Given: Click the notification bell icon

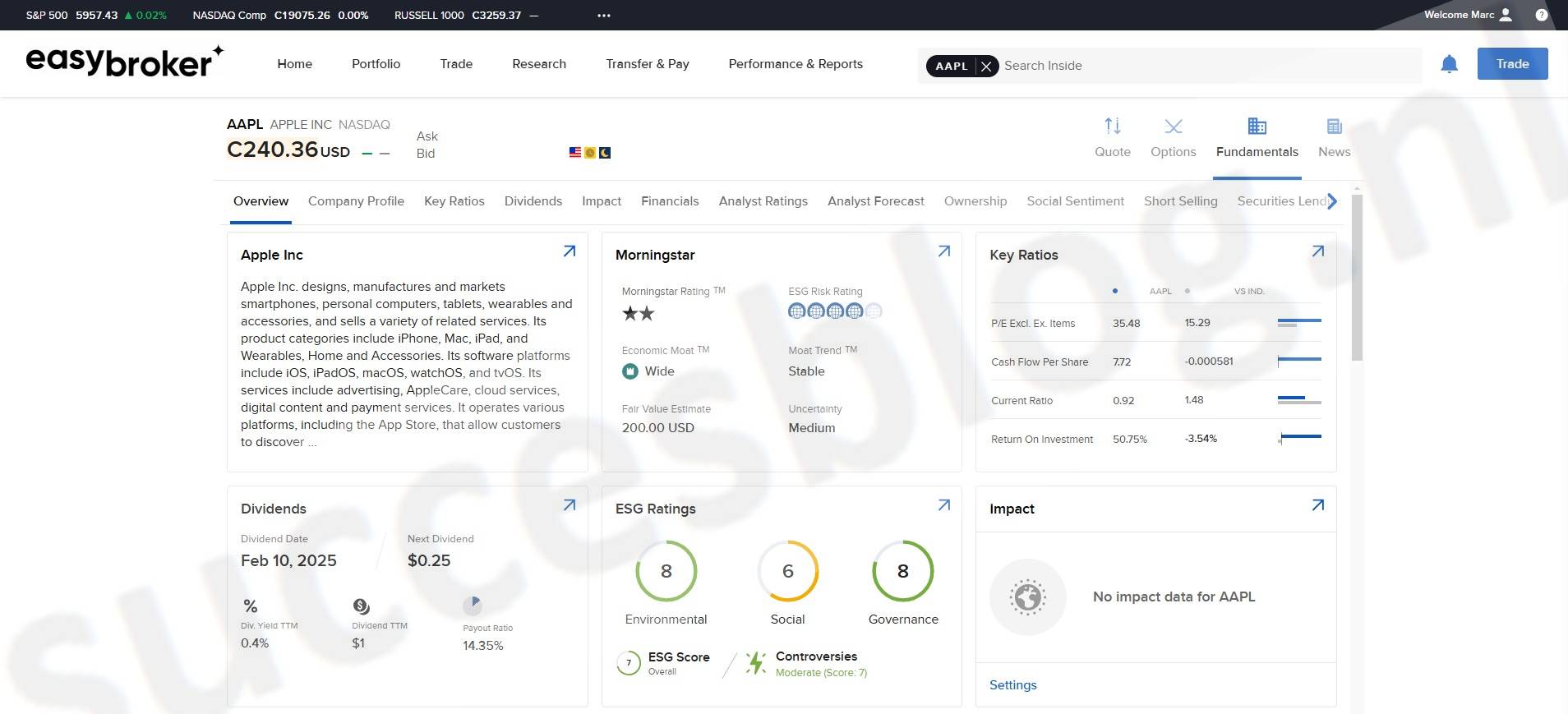Looking at the screenshot, I should [x=1449, y=64].
